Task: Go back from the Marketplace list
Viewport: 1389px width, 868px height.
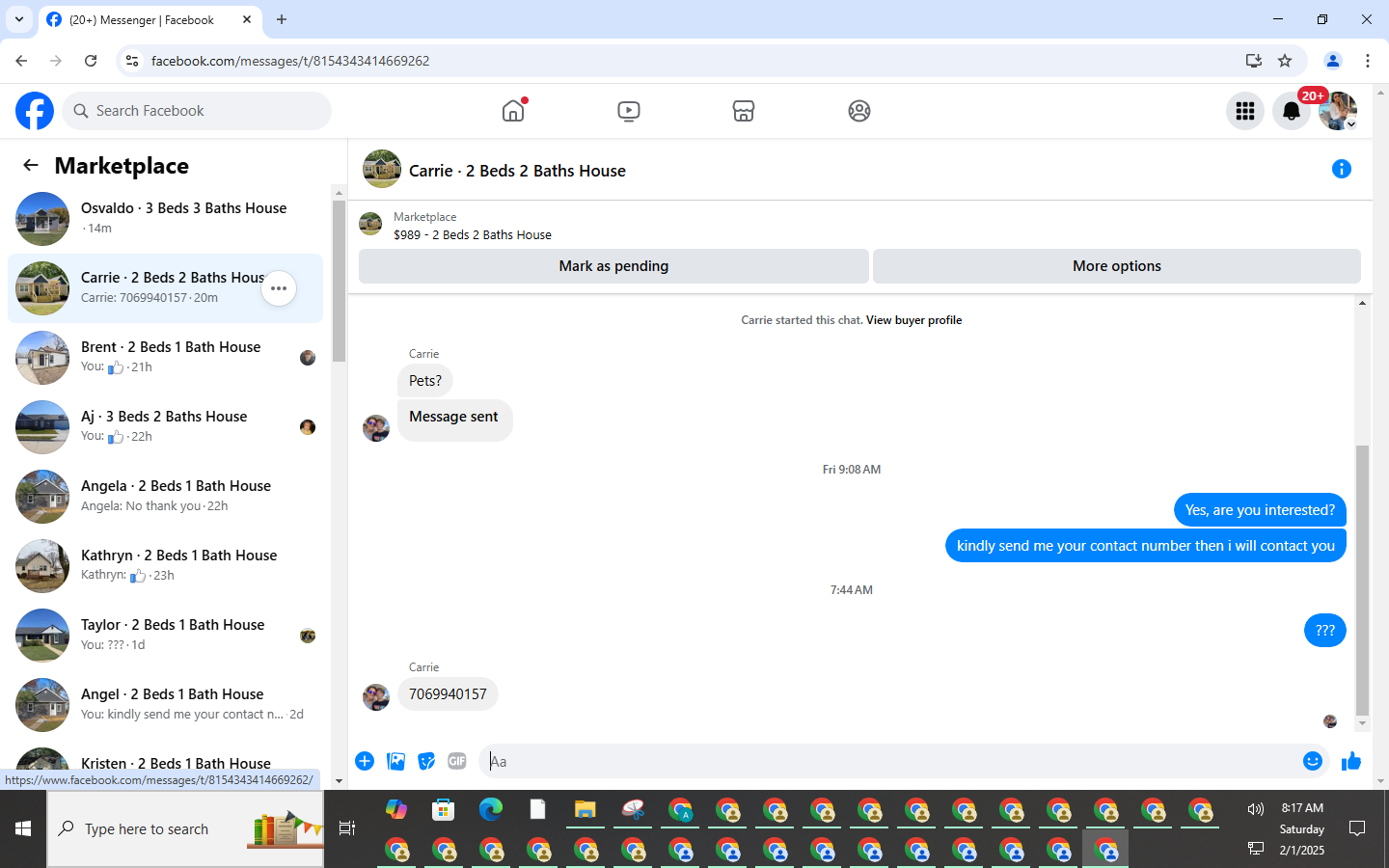Action: (x=31, y=166)
